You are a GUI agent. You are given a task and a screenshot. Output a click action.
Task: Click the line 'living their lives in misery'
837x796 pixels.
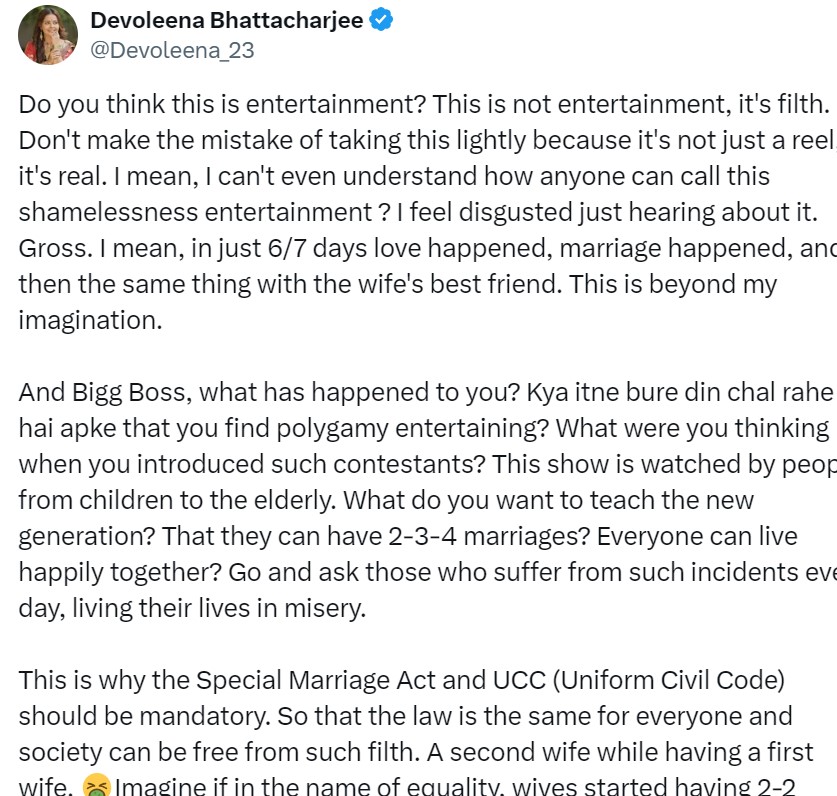pos(218,608)
